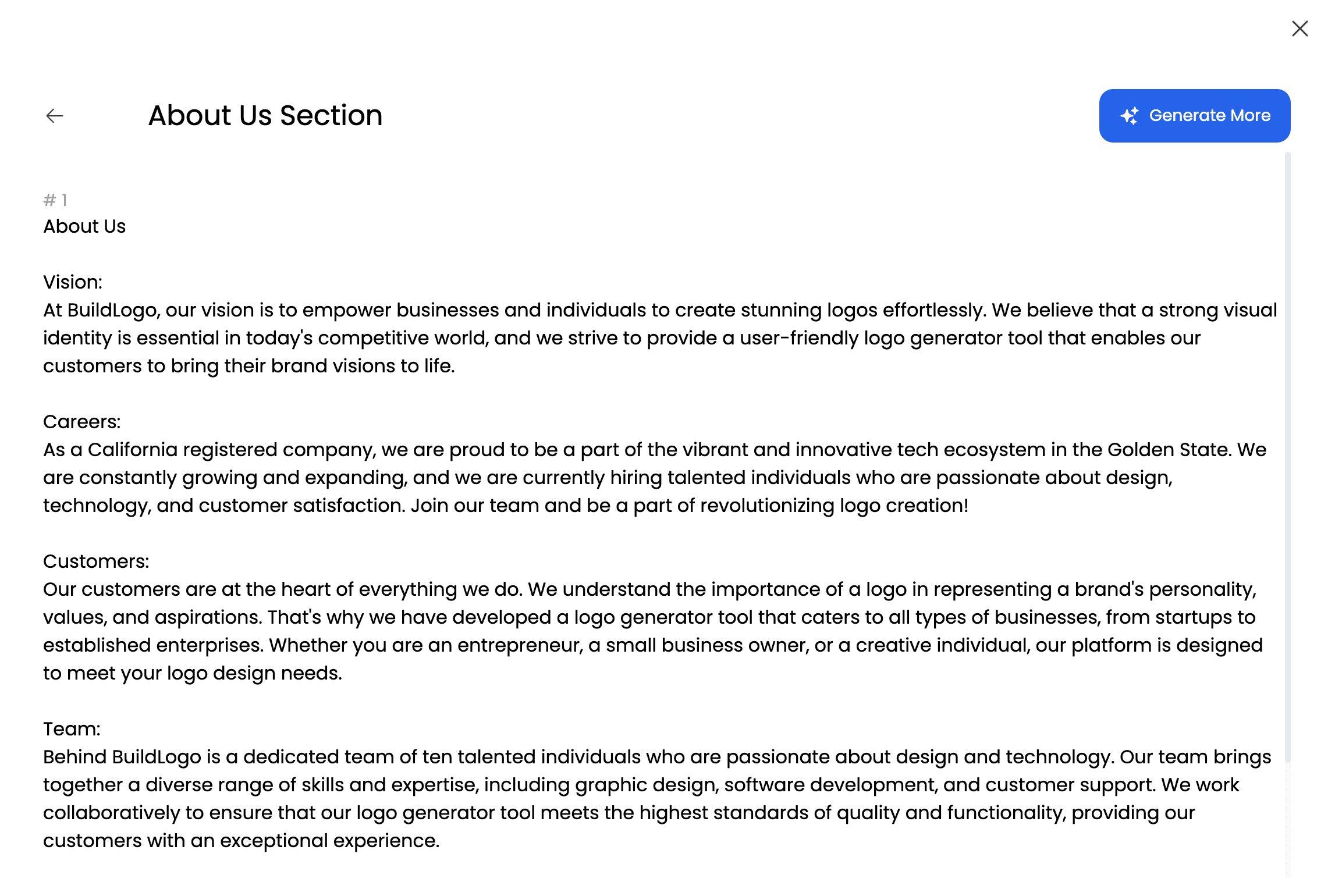This screenshot has height=896, width=1335.
Task: Click the Customers: heading
Action: pos(96,561)
